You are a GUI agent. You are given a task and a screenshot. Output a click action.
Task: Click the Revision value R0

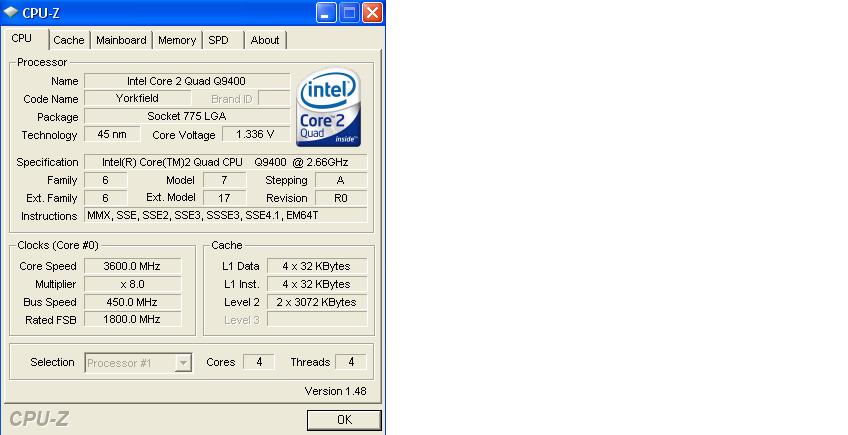[x=341, y=198]
